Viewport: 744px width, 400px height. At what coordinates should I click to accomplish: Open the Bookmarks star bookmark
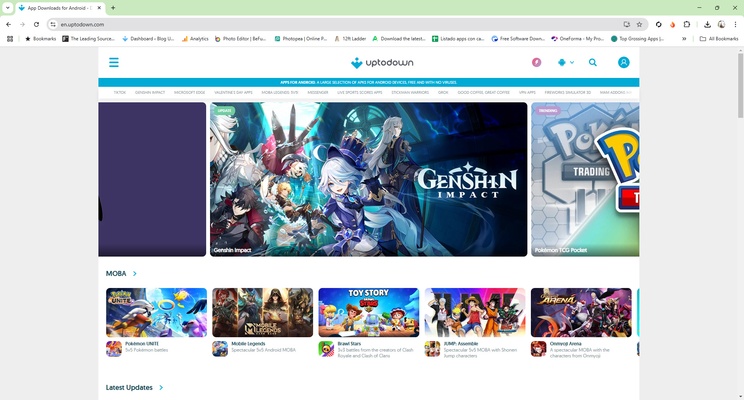click(x=40, y=39)
